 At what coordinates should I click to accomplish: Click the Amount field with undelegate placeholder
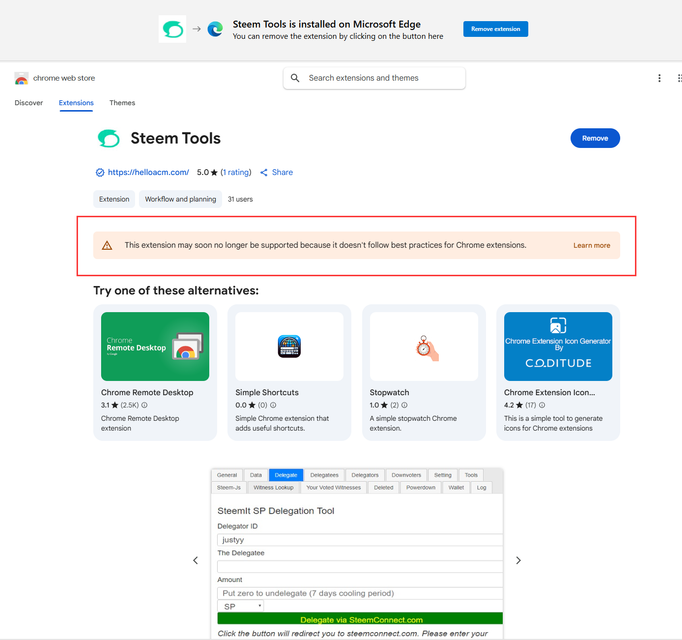tap(360, 593)
